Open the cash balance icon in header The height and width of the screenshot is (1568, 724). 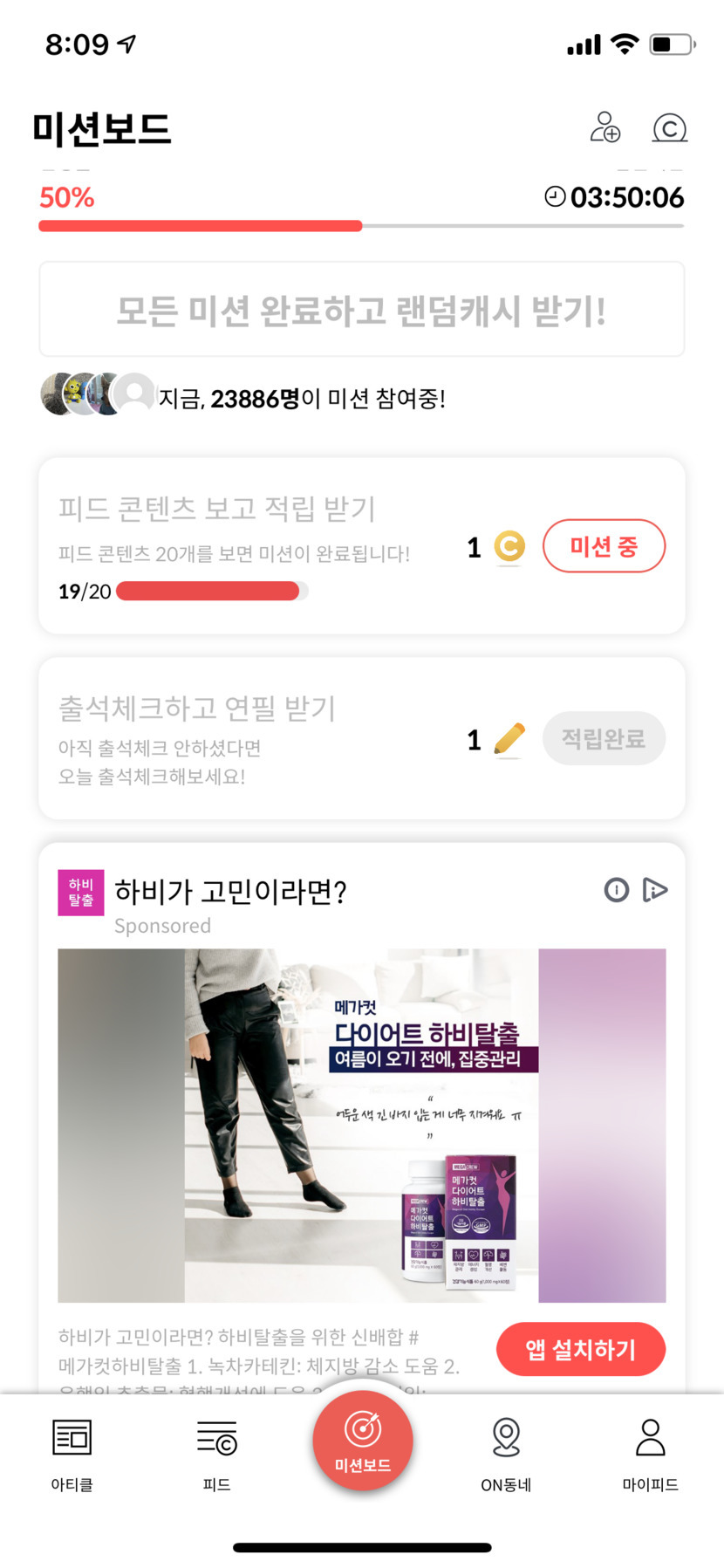tap(669, 128)
